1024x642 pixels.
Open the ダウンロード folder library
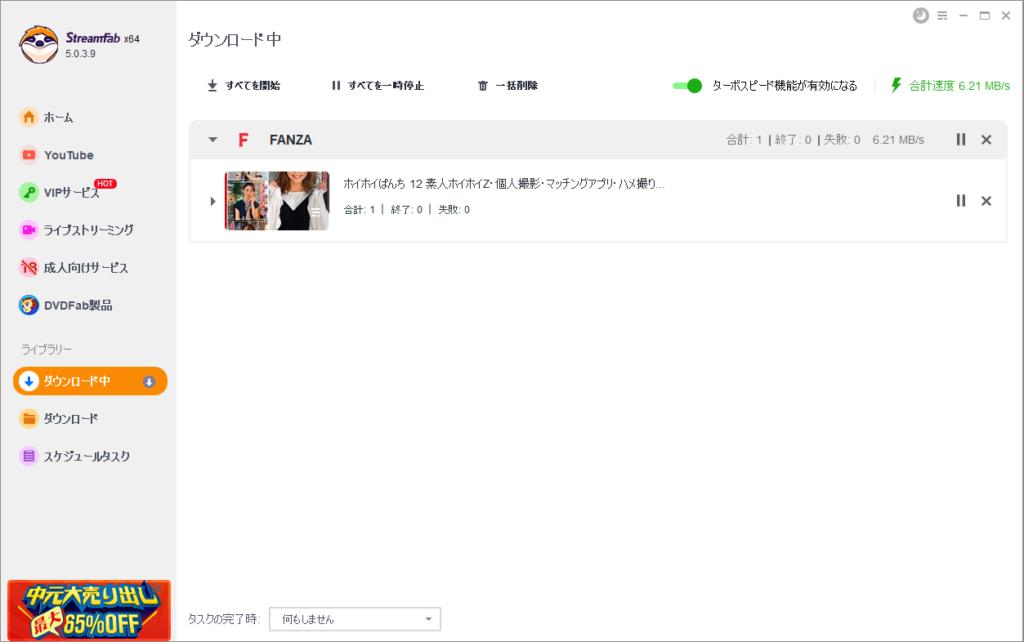click(x=59, y=419)
